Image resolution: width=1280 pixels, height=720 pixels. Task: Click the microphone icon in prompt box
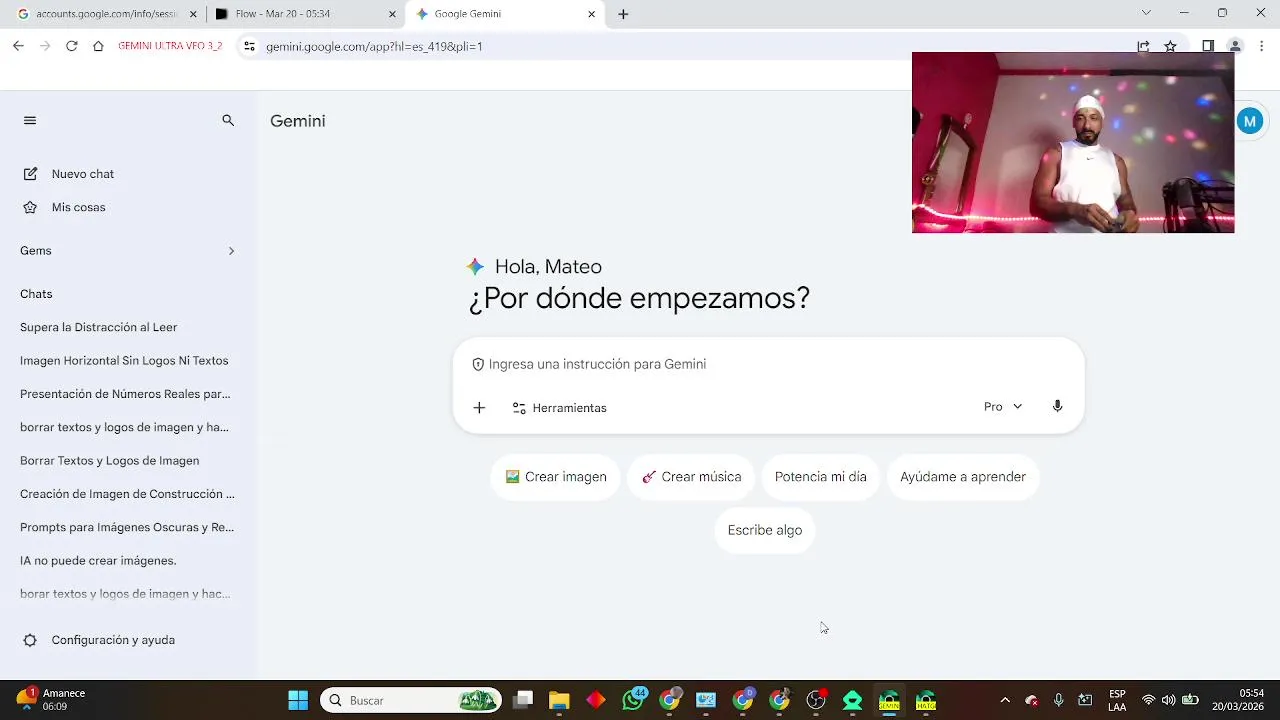(1057, 407)
